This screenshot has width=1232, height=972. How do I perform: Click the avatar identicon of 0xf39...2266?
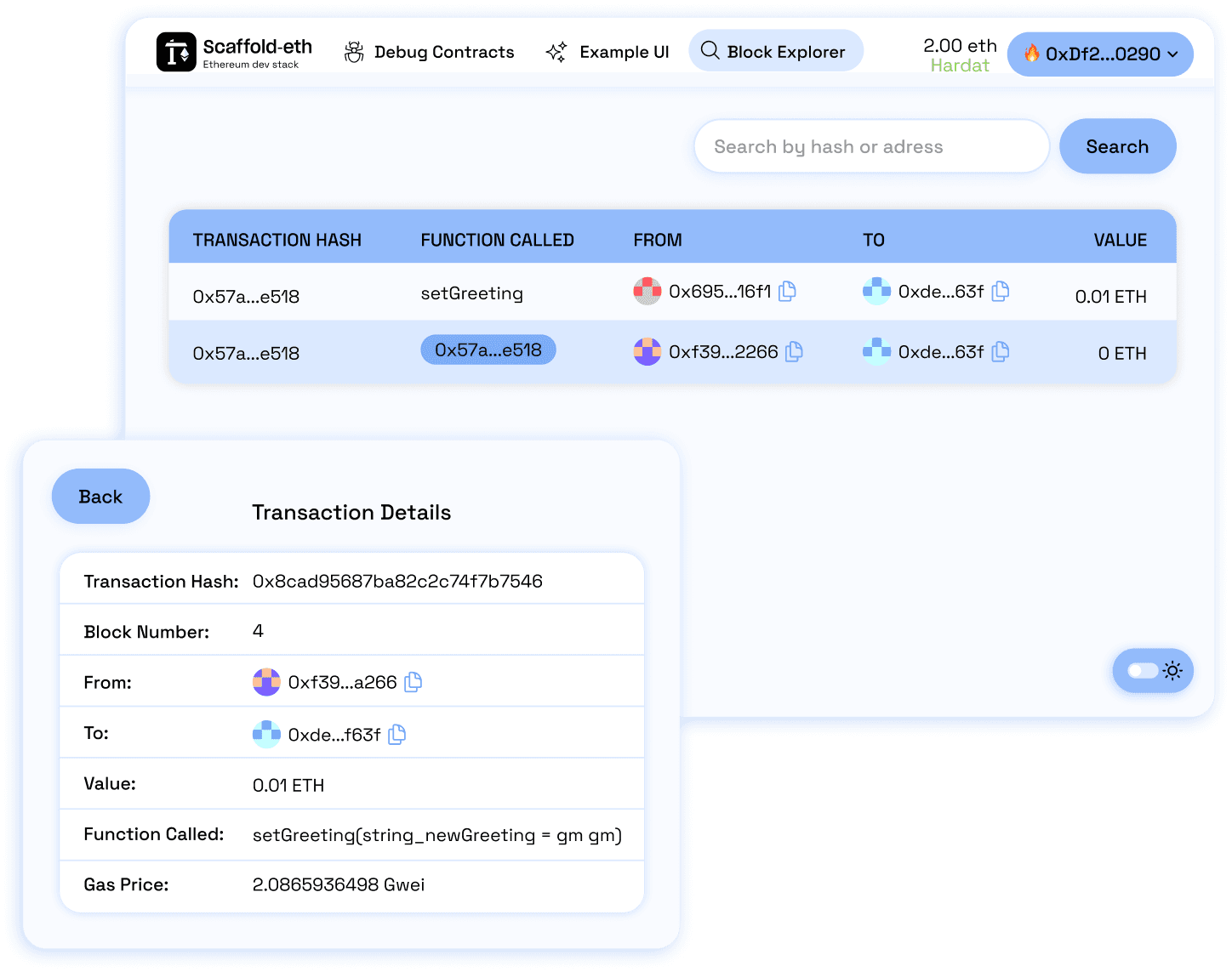[647, 350]
